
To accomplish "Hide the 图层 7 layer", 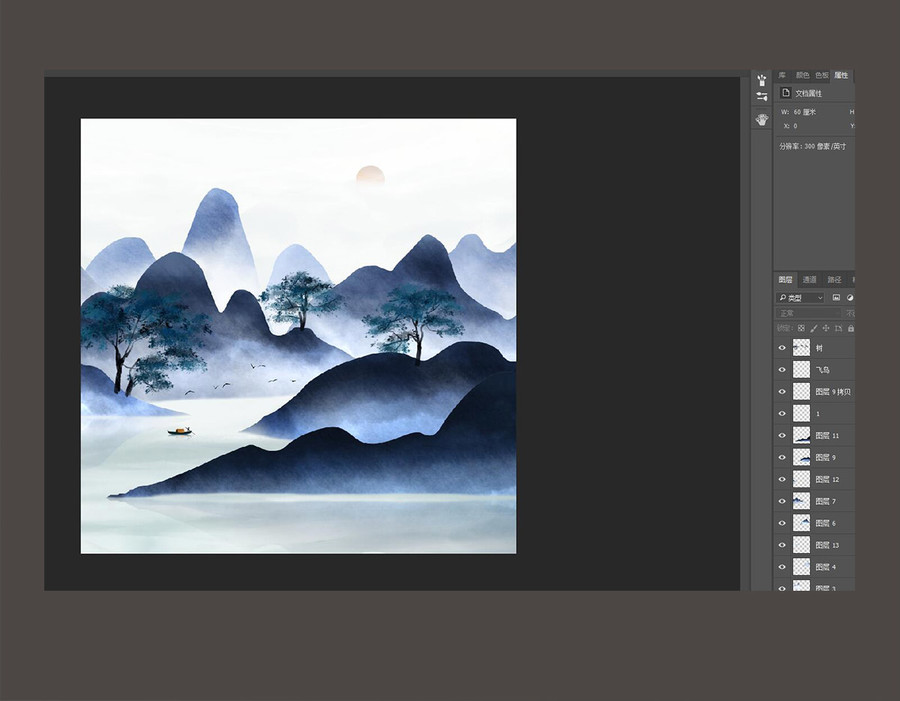I will coord(782,501).
